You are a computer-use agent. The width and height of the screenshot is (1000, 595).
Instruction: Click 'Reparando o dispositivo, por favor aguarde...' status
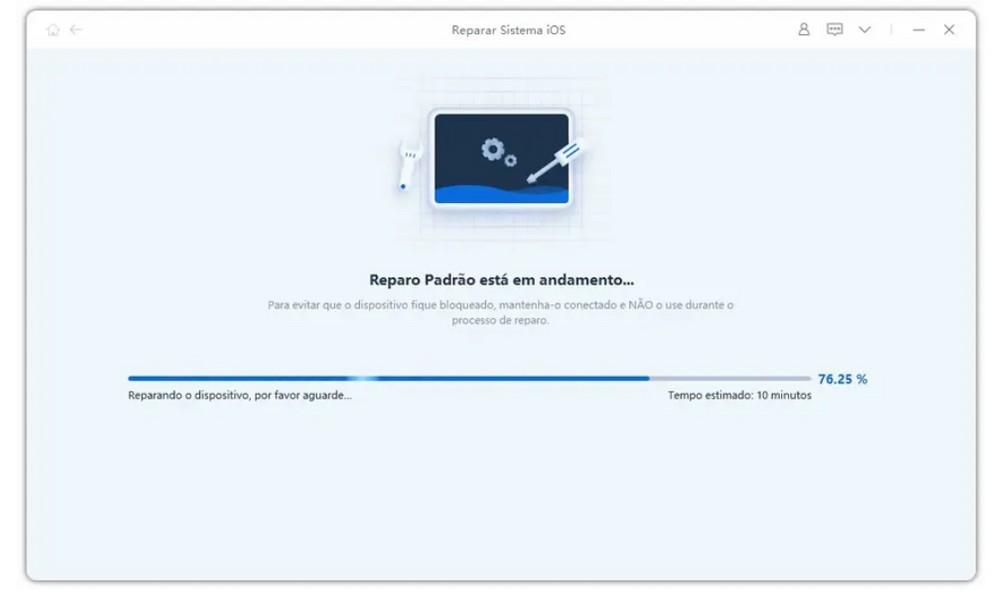(240, 395)
